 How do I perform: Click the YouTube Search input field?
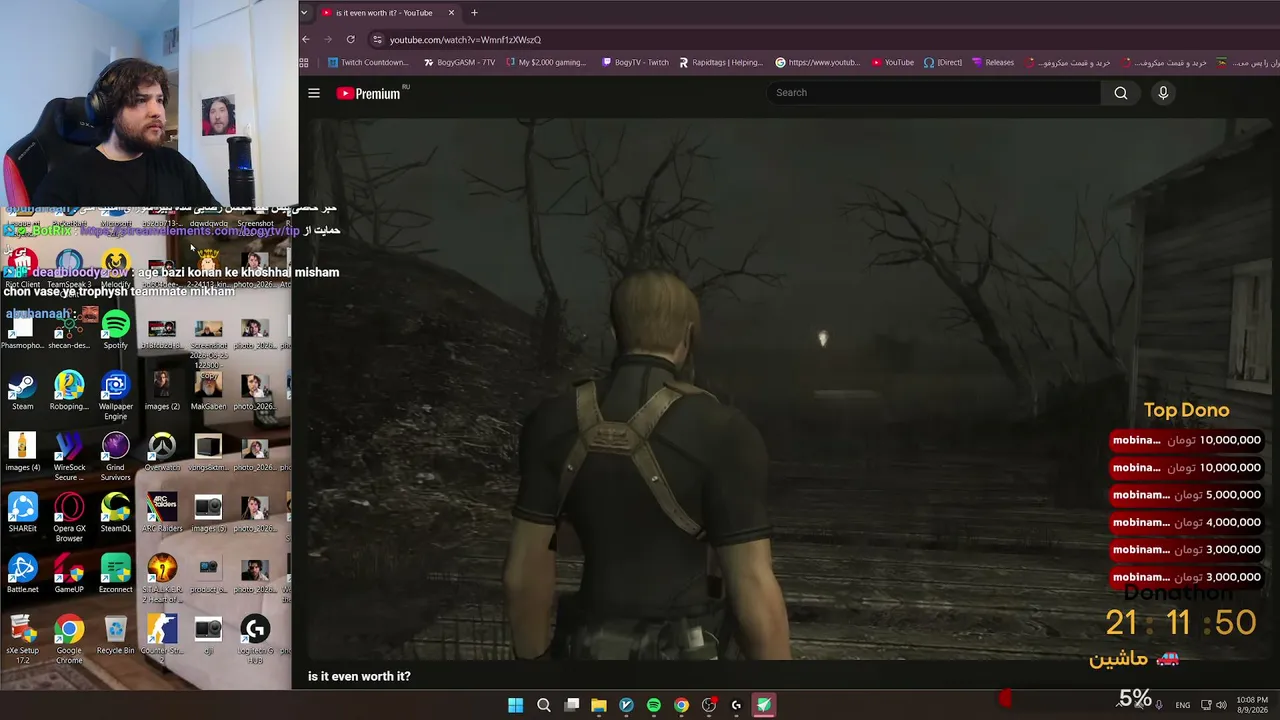point(934,93)
